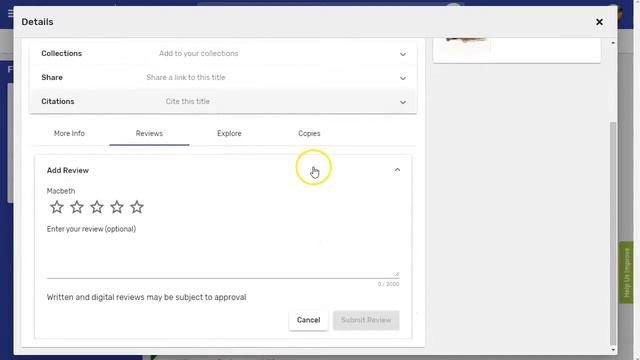This screenshot has width=640, height=360.
Task: Rate Macbeth three stars
Action: point(97,207)
